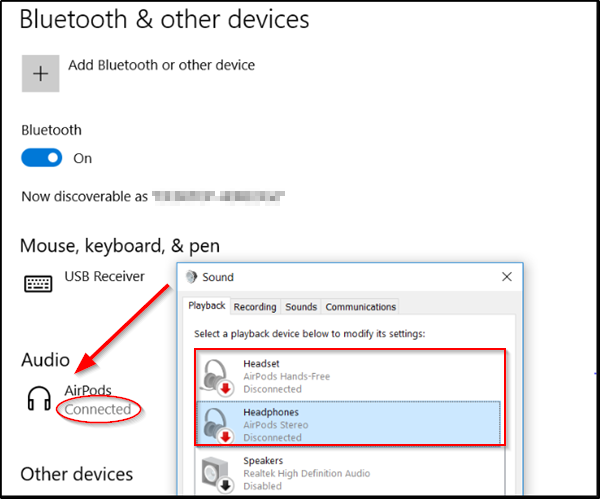Click the USB Receiver device name
This screenshot has width=600, height=499.
(105, 276)
